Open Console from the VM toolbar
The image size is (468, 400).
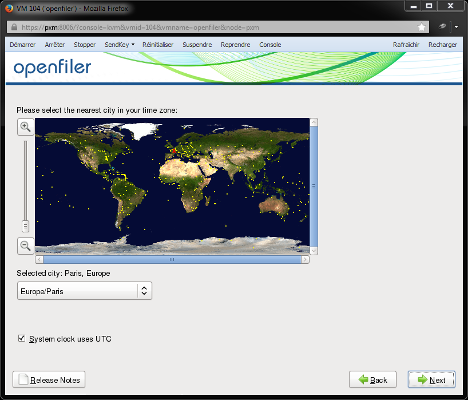270,45
